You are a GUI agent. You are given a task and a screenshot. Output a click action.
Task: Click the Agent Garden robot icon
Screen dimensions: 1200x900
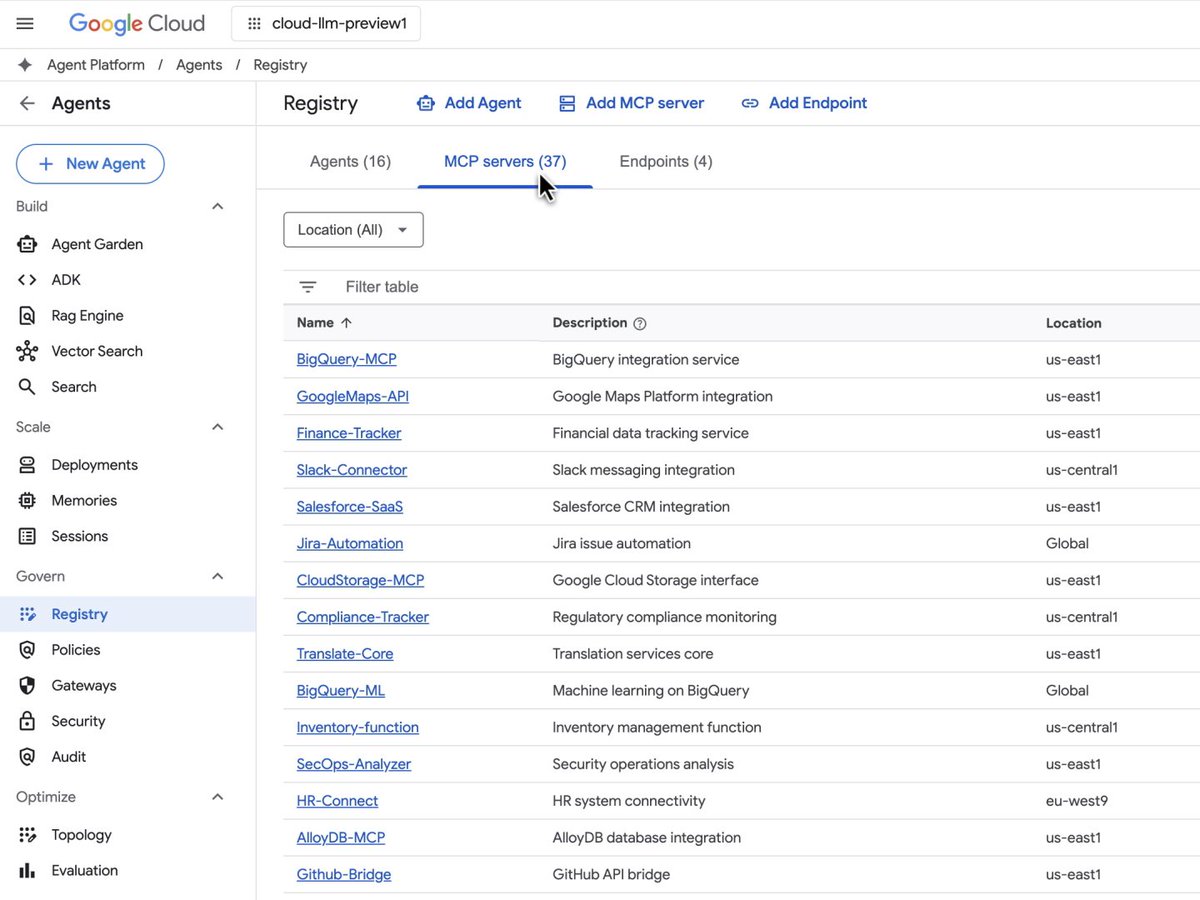(x=27, y=244)
